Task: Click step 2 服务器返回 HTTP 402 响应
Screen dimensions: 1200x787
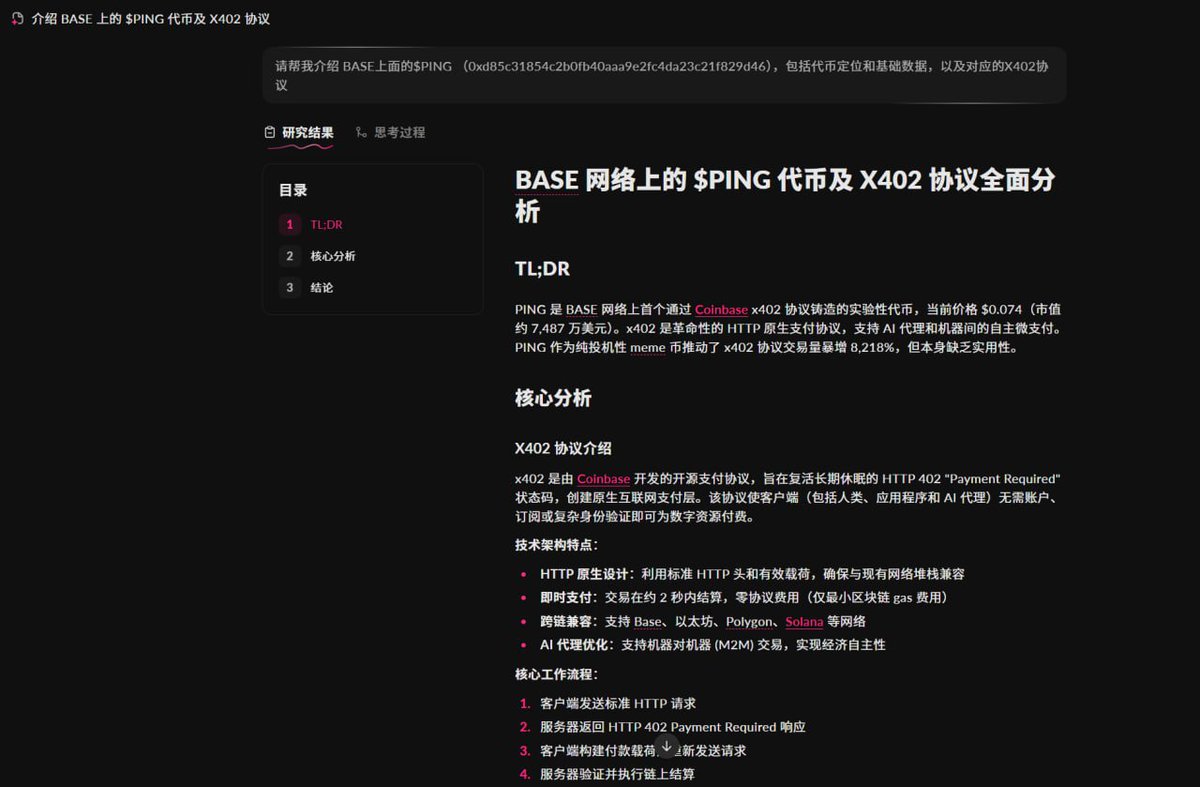Action: [x=673, y=727]
